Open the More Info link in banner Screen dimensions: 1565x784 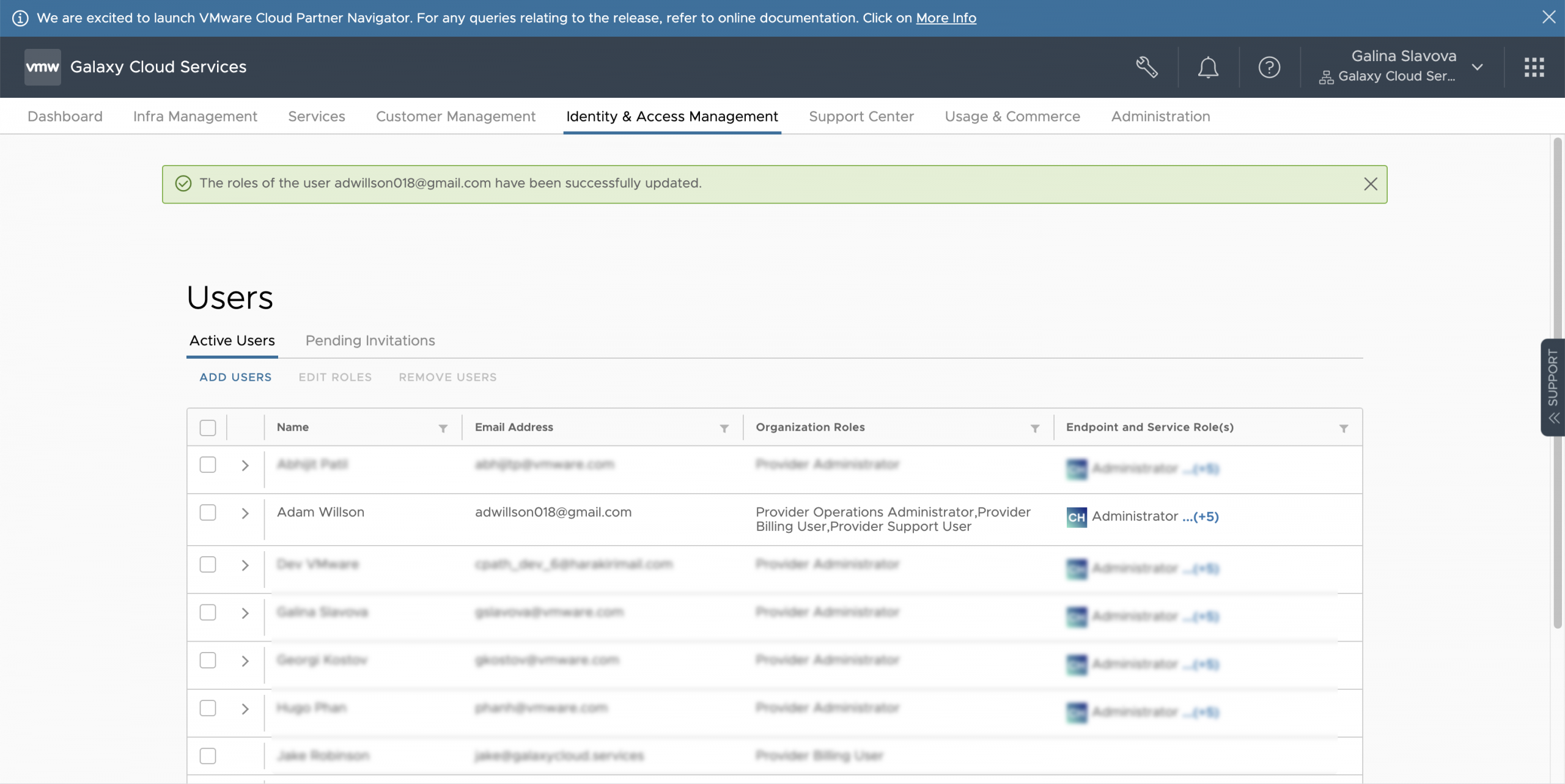946,18
